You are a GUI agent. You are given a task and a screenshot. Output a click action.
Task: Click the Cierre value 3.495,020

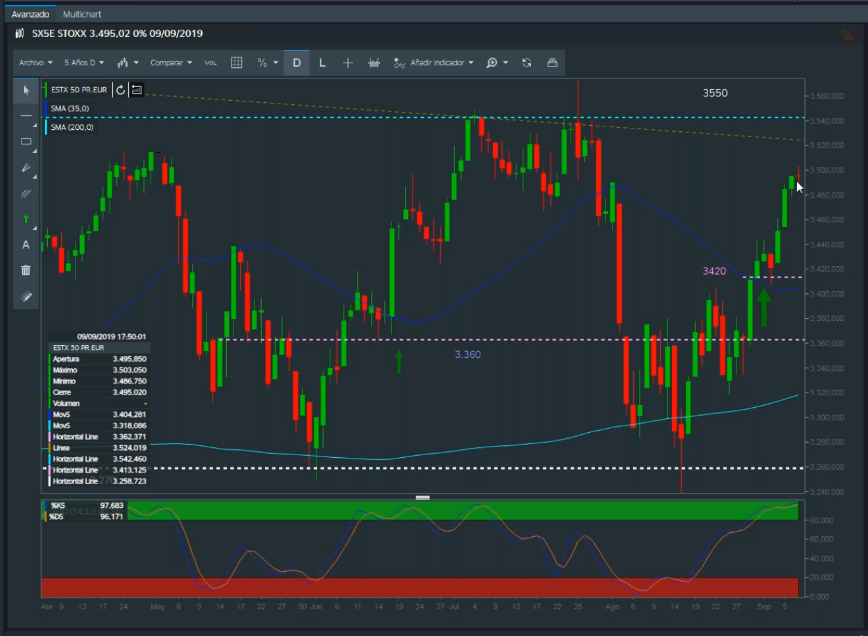[130, 392]
